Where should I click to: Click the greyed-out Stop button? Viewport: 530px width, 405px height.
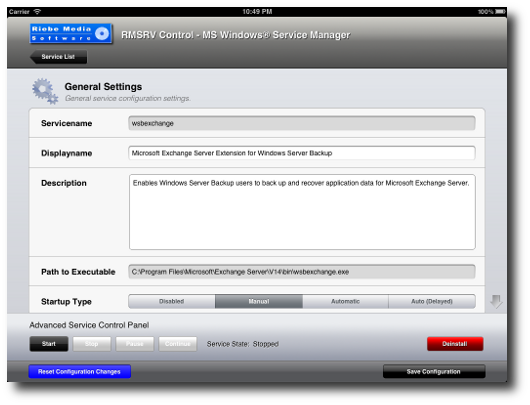click(x=92, y=344)
